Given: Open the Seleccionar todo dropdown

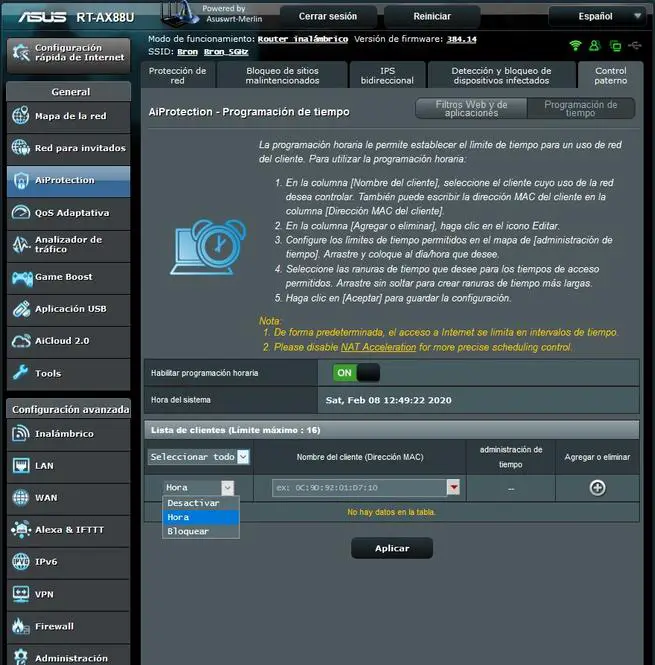Looking at the screenshot, I should (199, 457).
